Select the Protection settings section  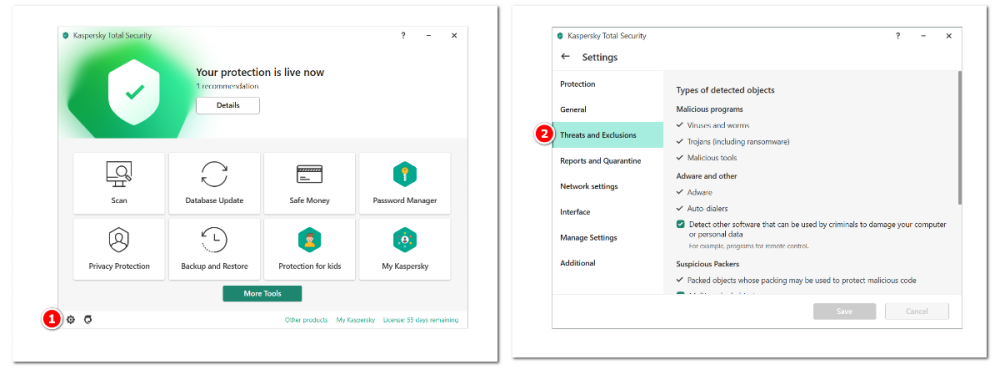click(x=608, y=84)
